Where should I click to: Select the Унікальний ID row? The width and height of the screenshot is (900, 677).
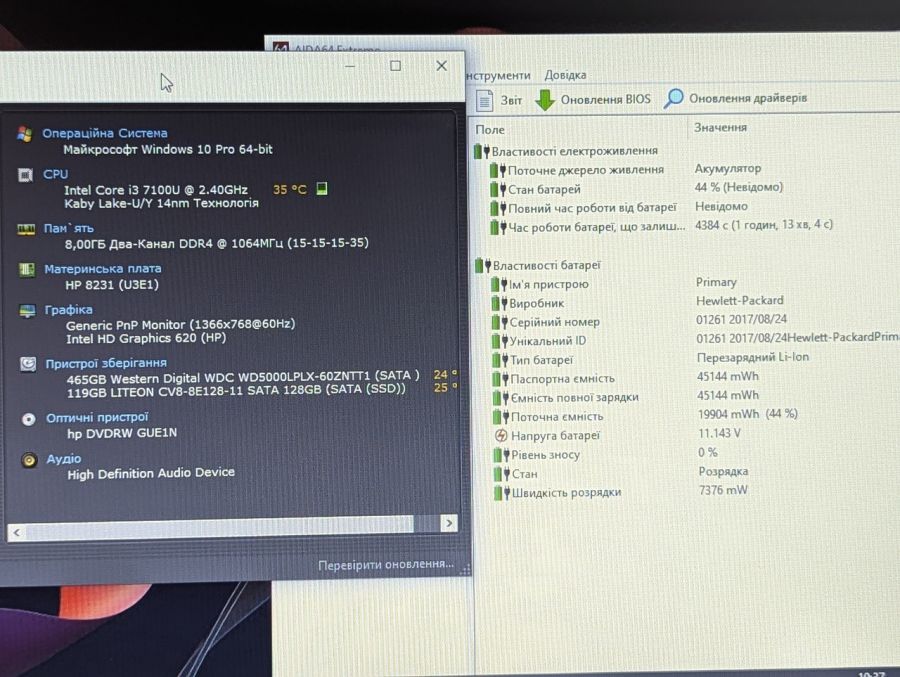pos(696,340)
